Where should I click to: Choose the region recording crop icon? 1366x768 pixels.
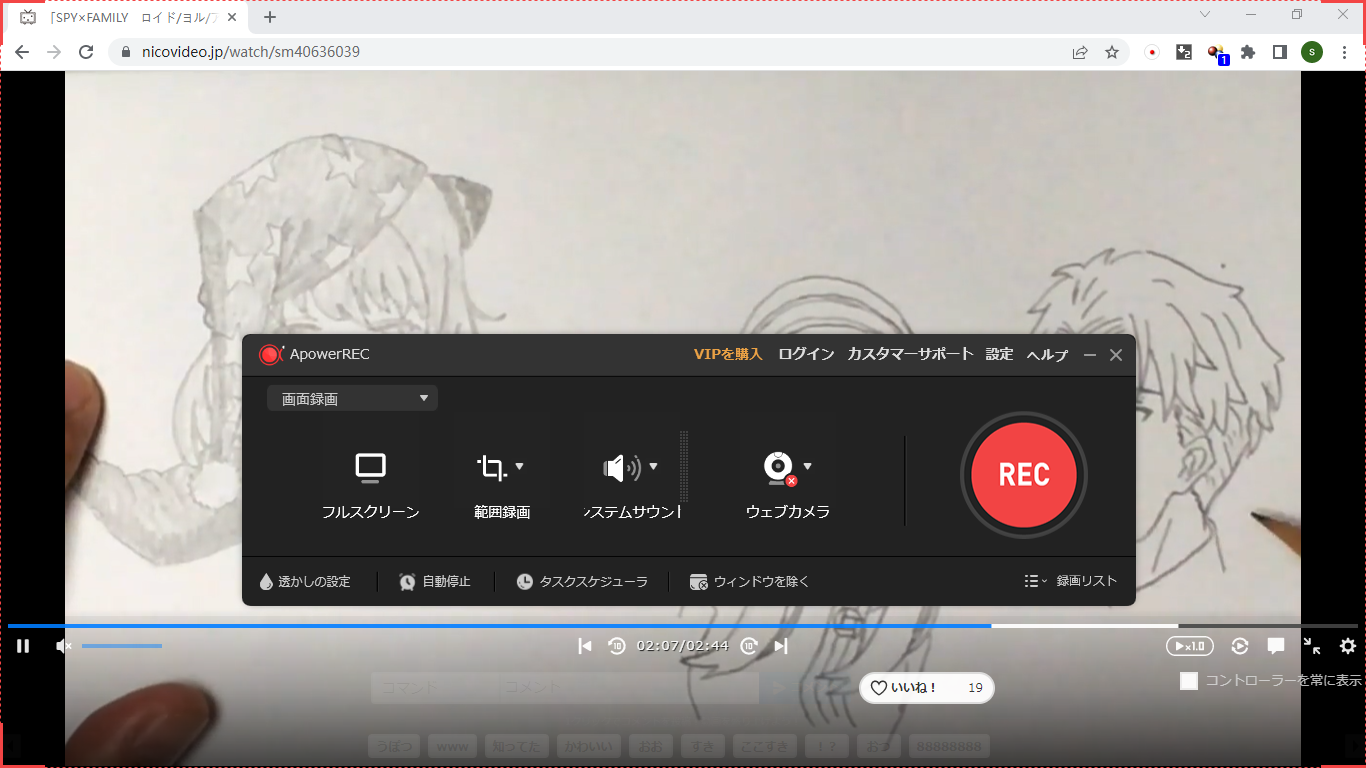point(491,467)
